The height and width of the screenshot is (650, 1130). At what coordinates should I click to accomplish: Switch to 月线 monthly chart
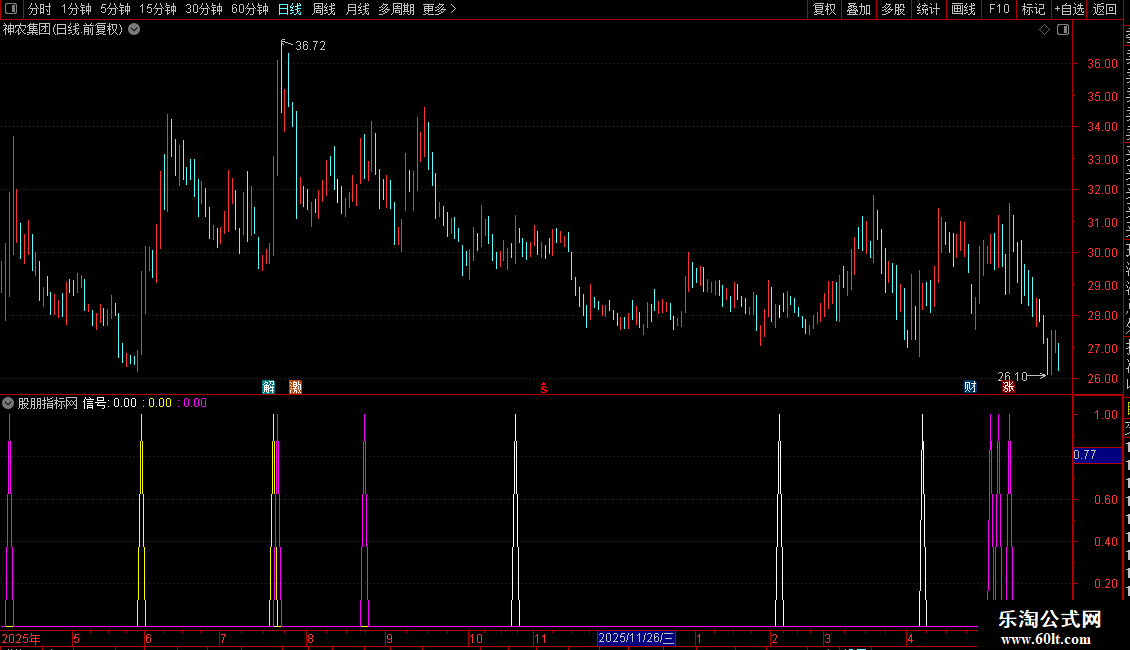(357, 9)
